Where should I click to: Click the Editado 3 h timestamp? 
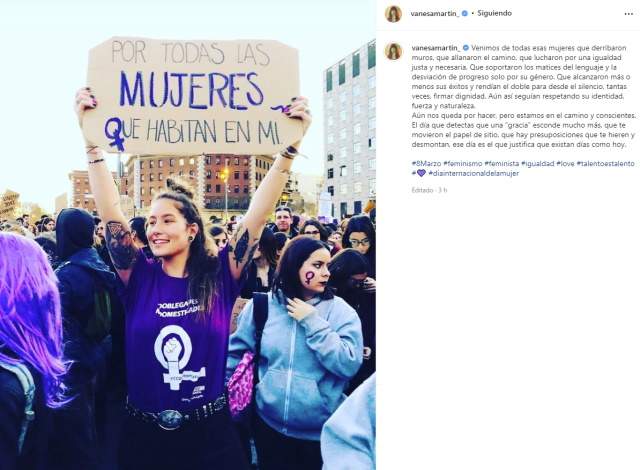[429, 190]
